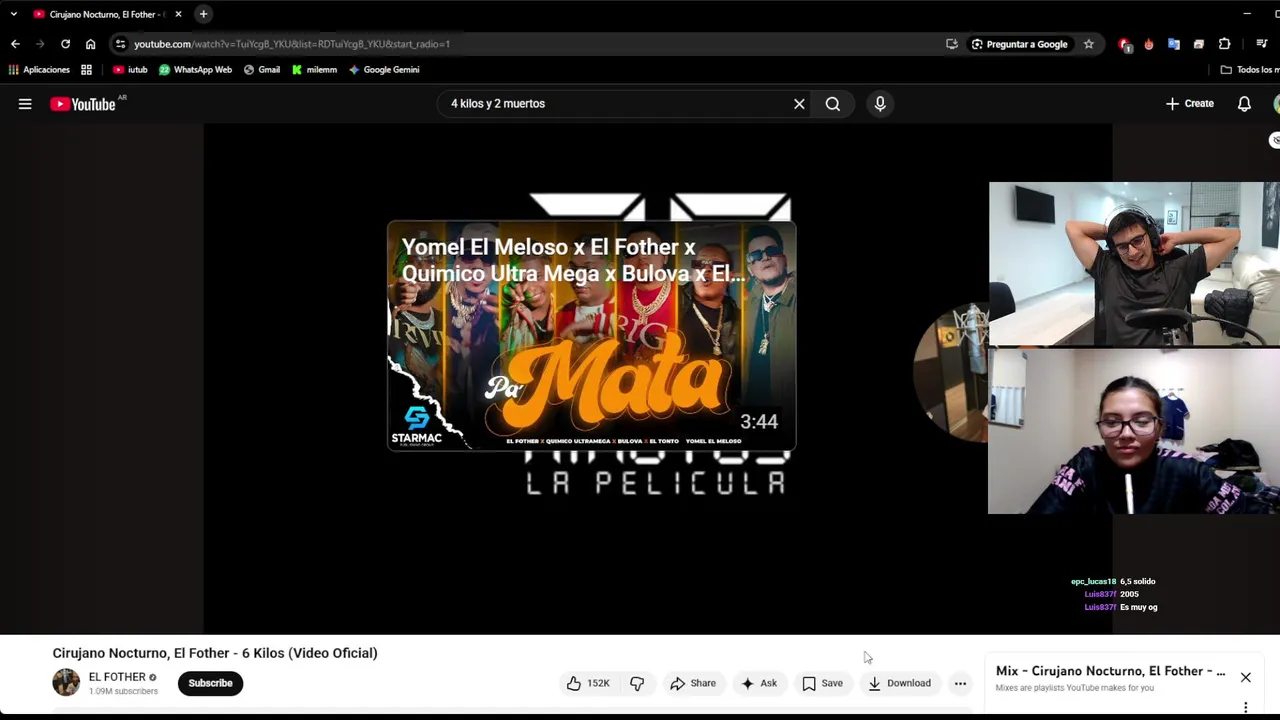Open the Aplicaciones bookmark
The width and height of the screenshot is (1280, 720).
pos(39,70)
